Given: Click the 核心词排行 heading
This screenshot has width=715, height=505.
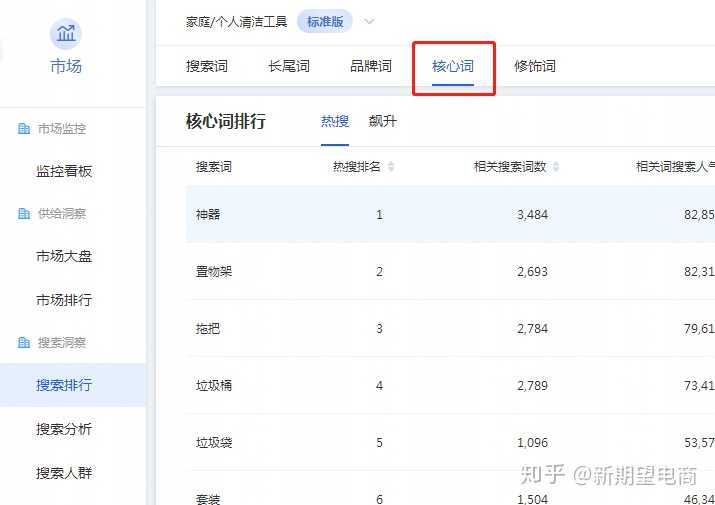Looking at the screenshot, I should click(226, 121).
